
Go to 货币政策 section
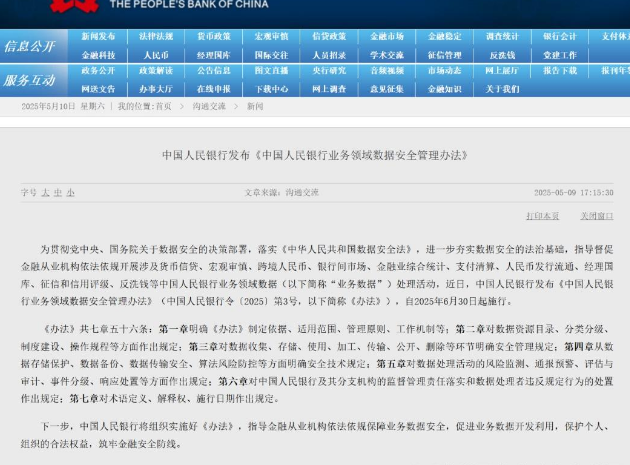coord(214,37)
